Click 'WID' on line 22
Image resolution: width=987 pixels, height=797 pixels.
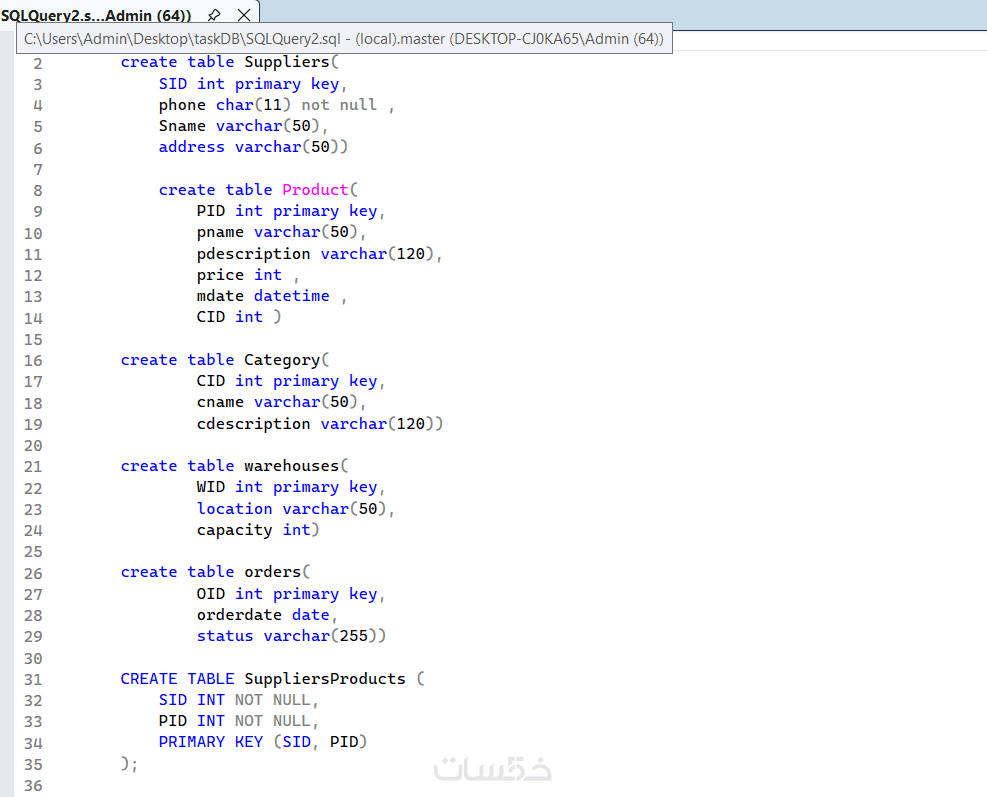pos(210,487)
